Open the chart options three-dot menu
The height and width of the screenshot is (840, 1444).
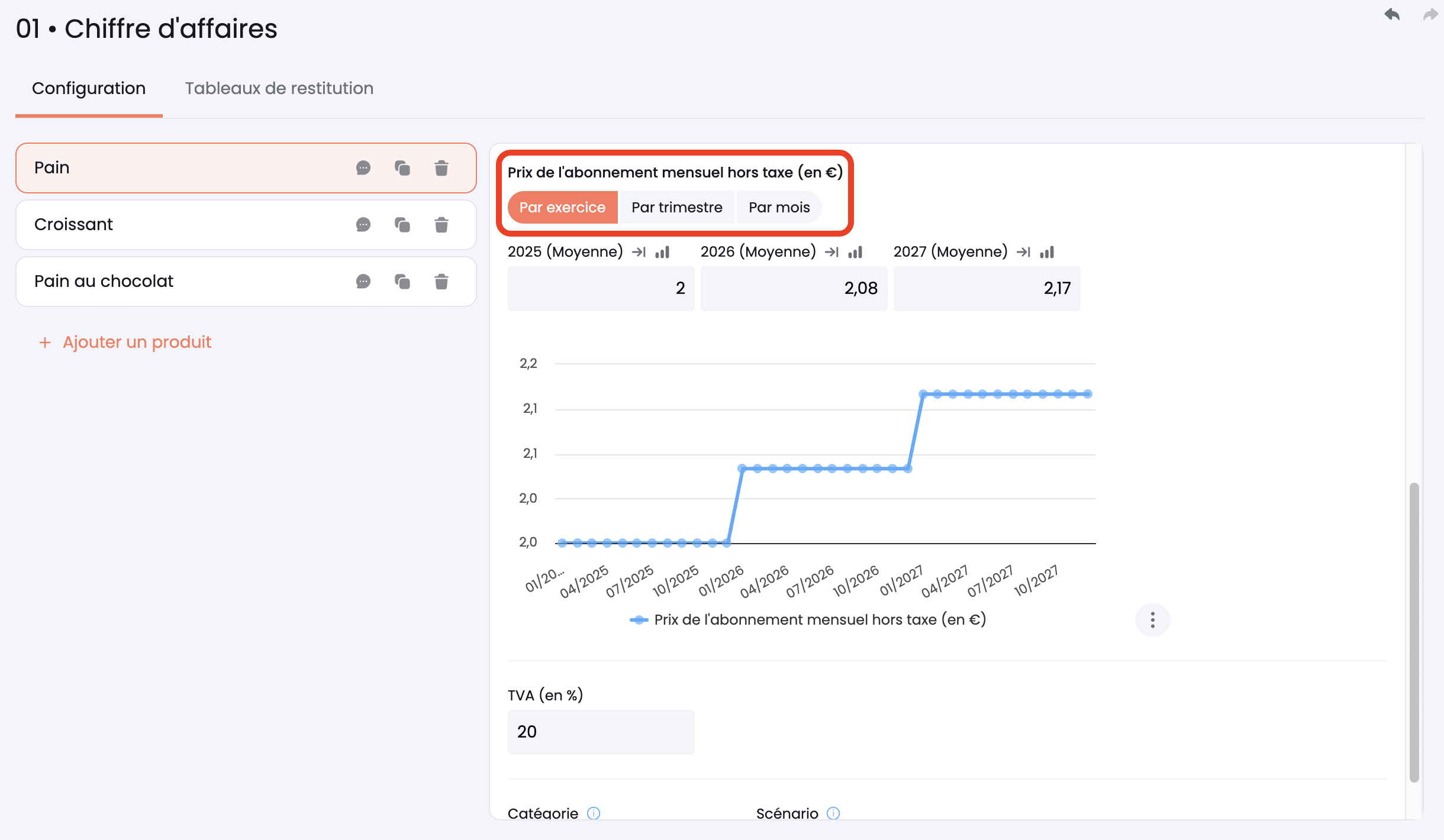tap(1152, 620)
